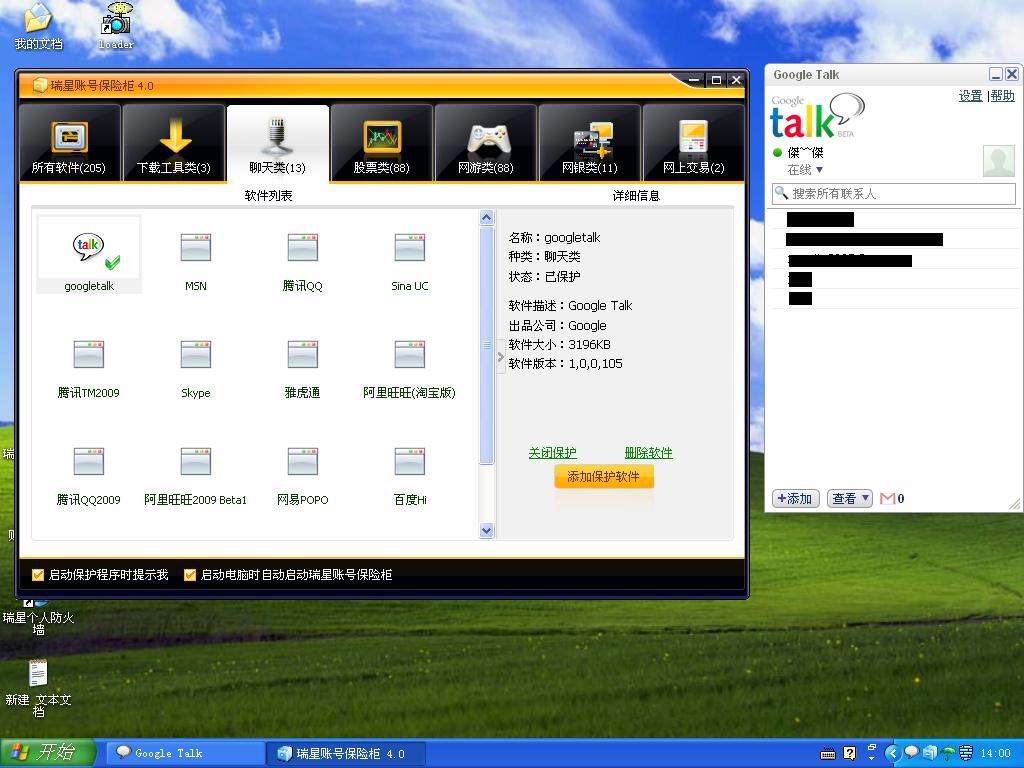This screenshot has width=1024, height=768.
Task: Toggle 启动电脑时自动启动瑞星账号保险柜 checkbox
Action: tap(190, 575)
